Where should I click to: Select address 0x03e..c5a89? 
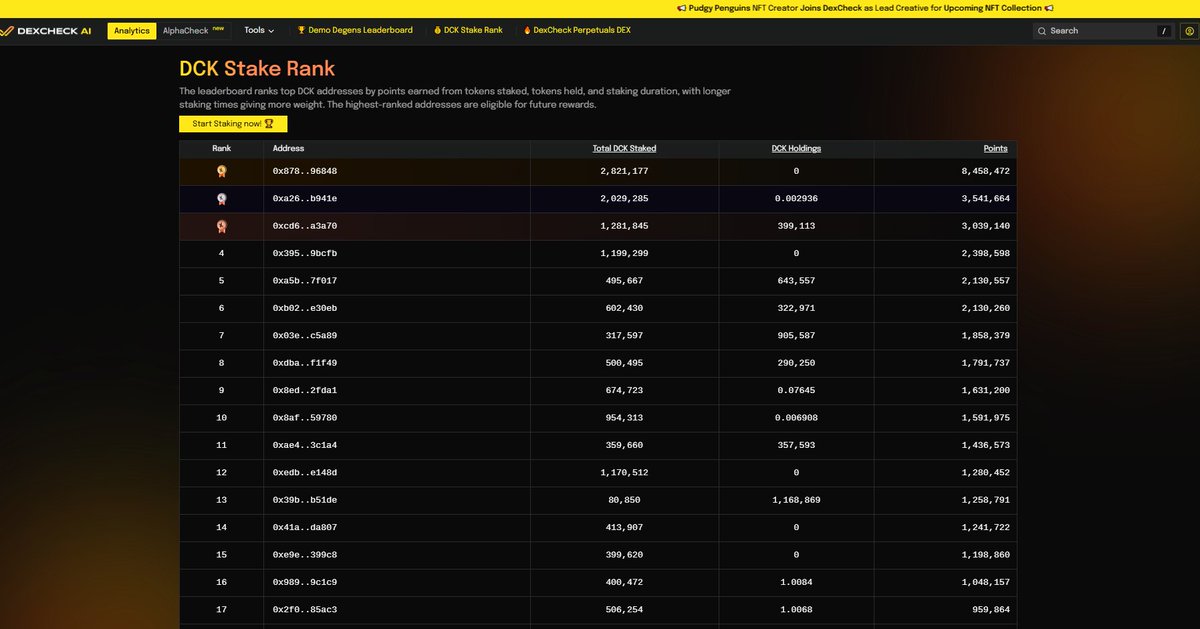[x=305, y=336]
